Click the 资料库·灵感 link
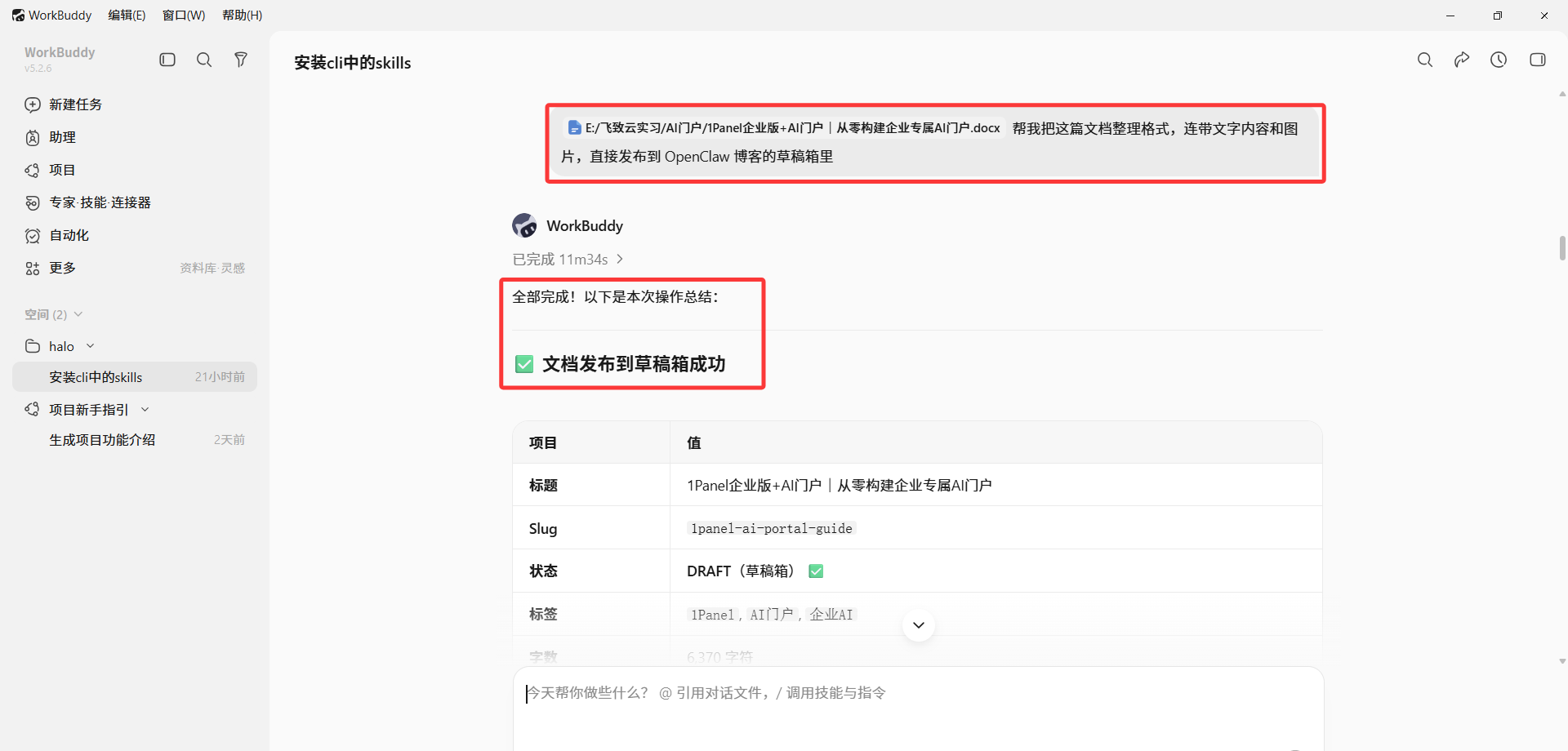Screen dimensions: 1568x751 tap(212, 268)
